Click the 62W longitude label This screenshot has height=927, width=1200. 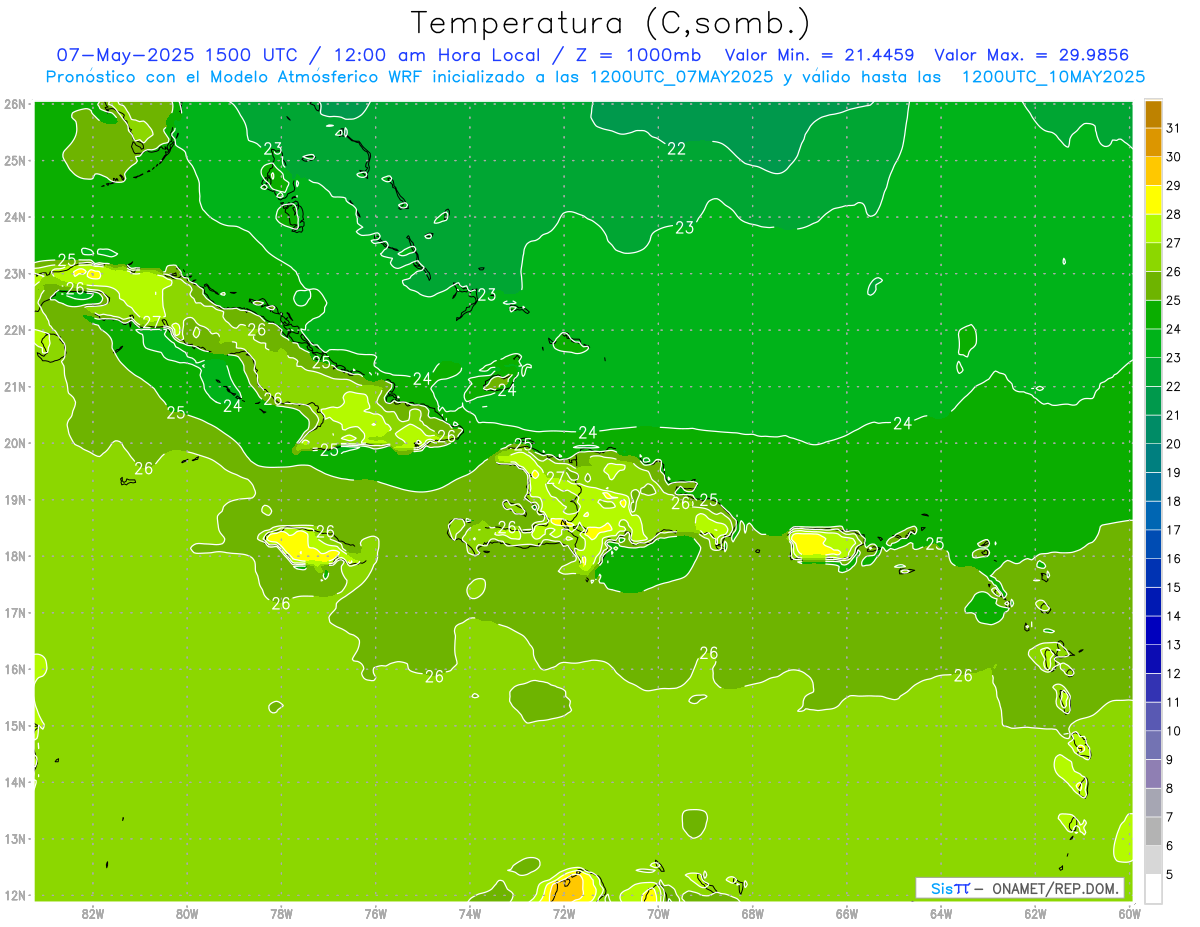1035,913
